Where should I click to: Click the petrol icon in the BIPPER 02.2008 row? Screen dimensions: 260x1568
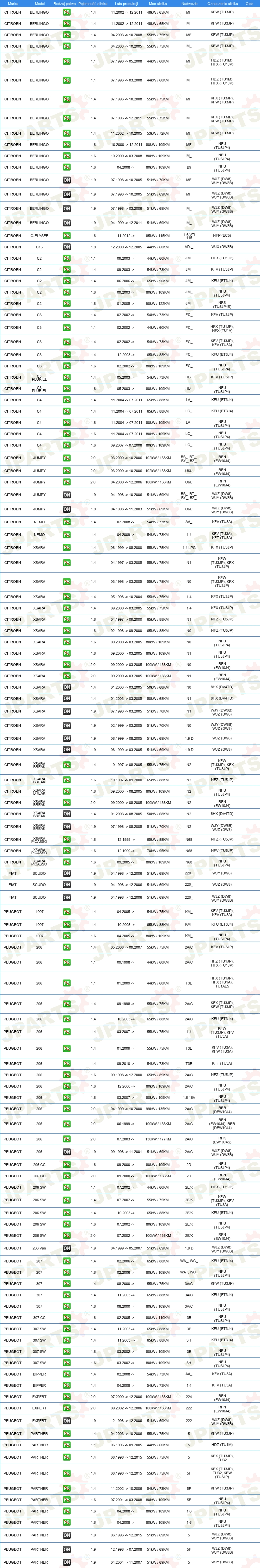pyautogui.click(x=66, y=1374)
